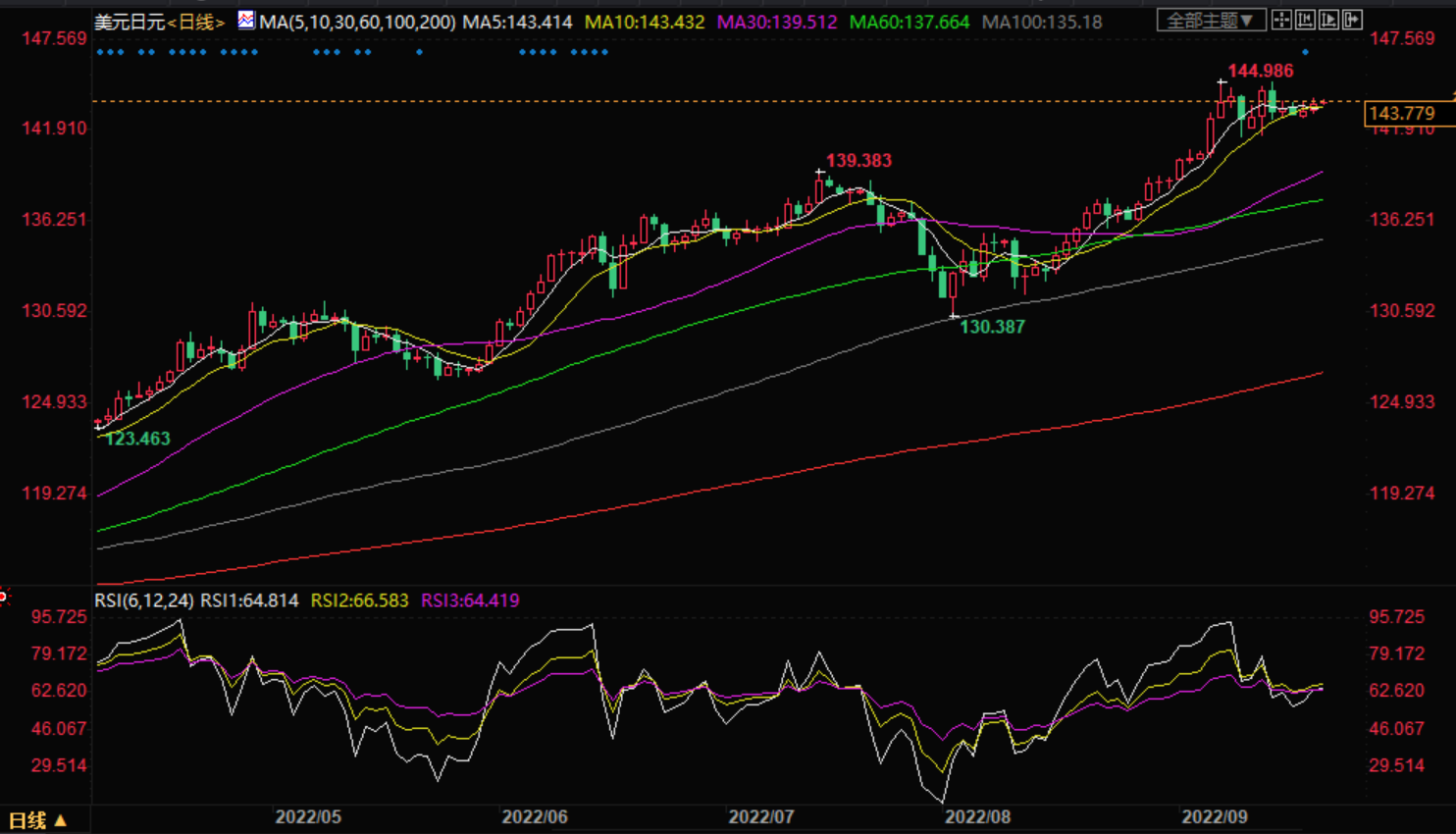Click the 139.383 peak price label
1456x834 pixels.
[x=858, y=160]
